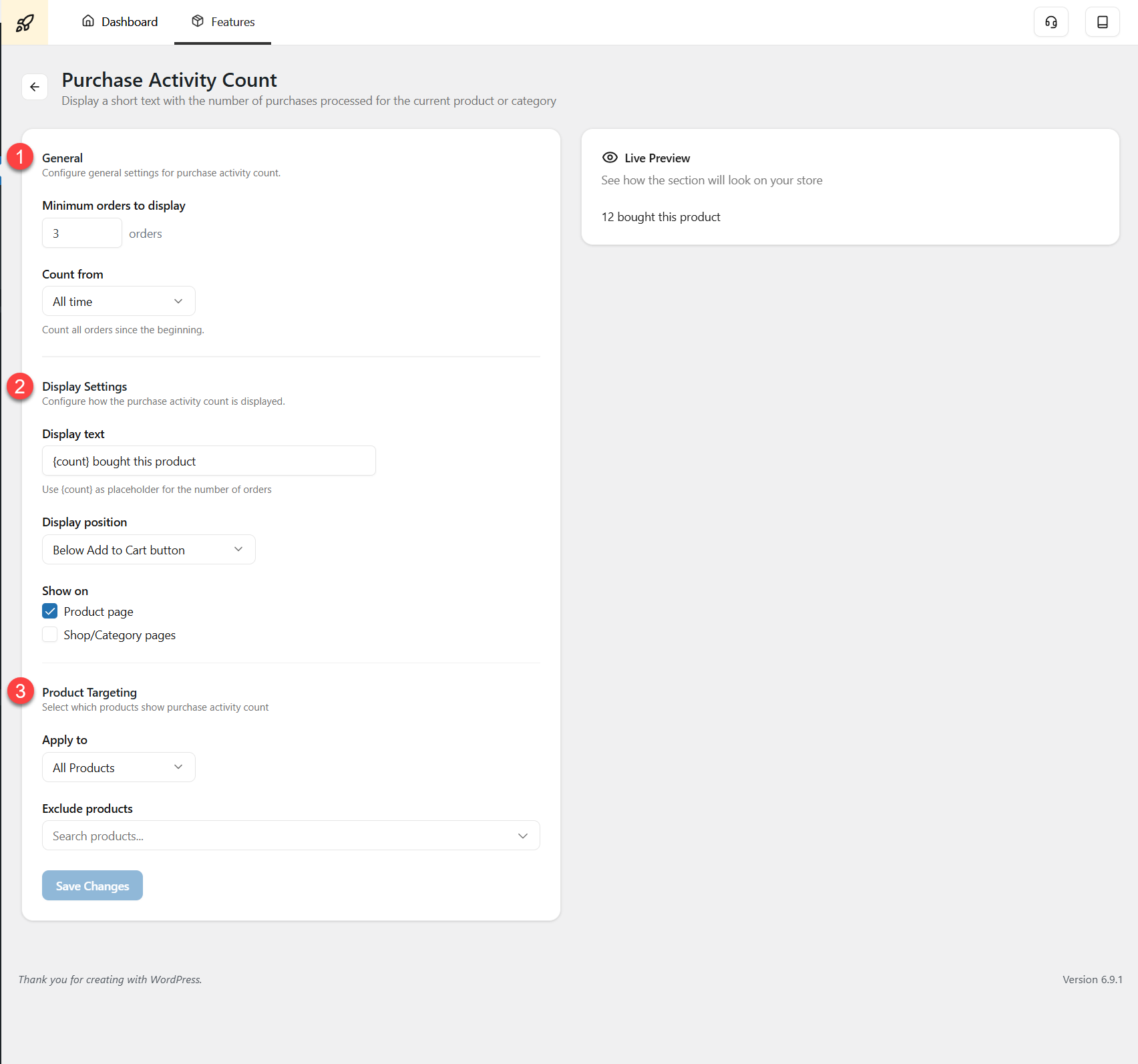Click the 12 bought this product preview text
Screen dimensions: 1138x1064
[660, 217]
